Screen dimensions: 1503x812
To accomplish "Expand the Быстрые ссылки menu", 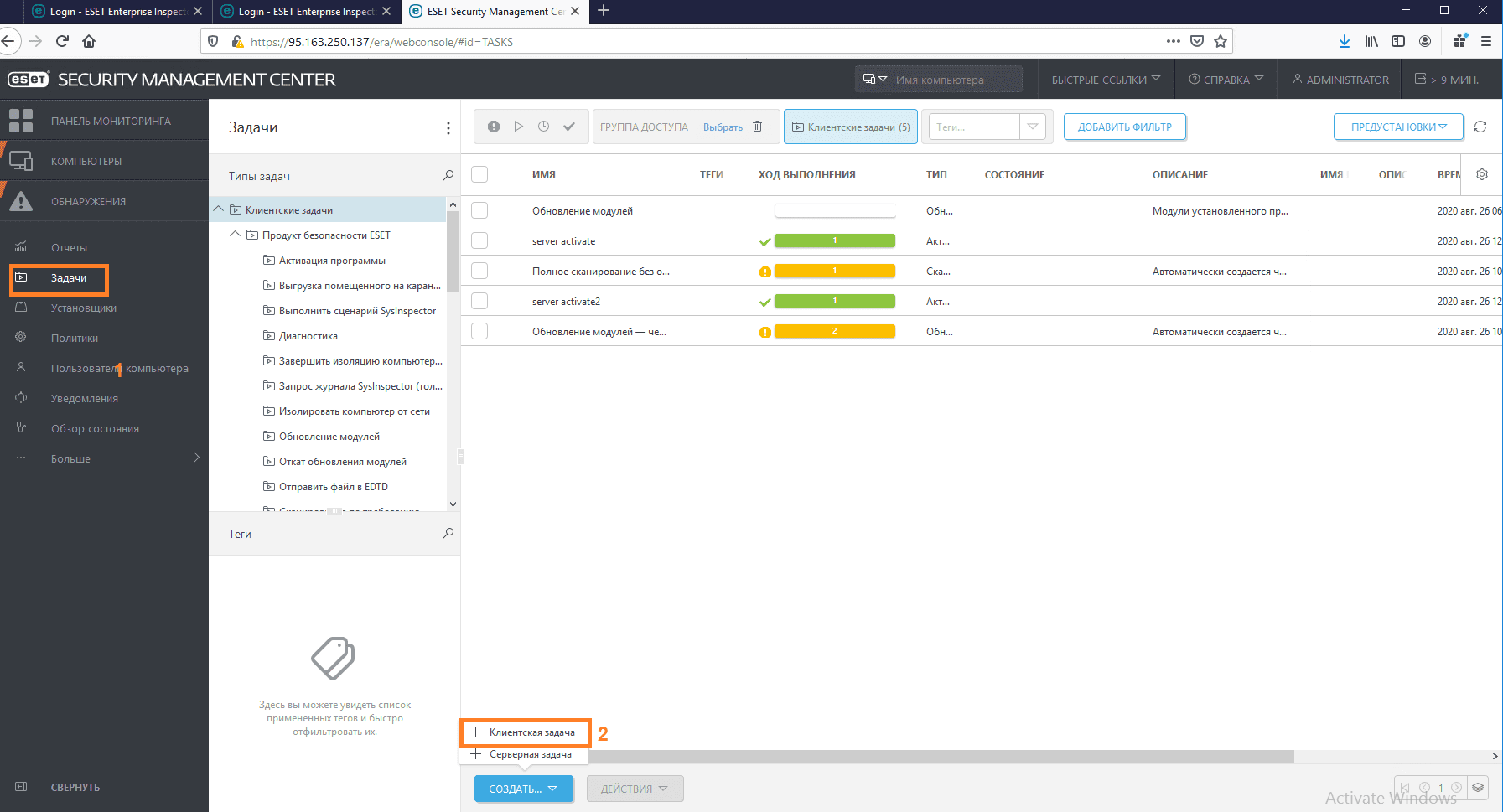I will coord(1106,80).
